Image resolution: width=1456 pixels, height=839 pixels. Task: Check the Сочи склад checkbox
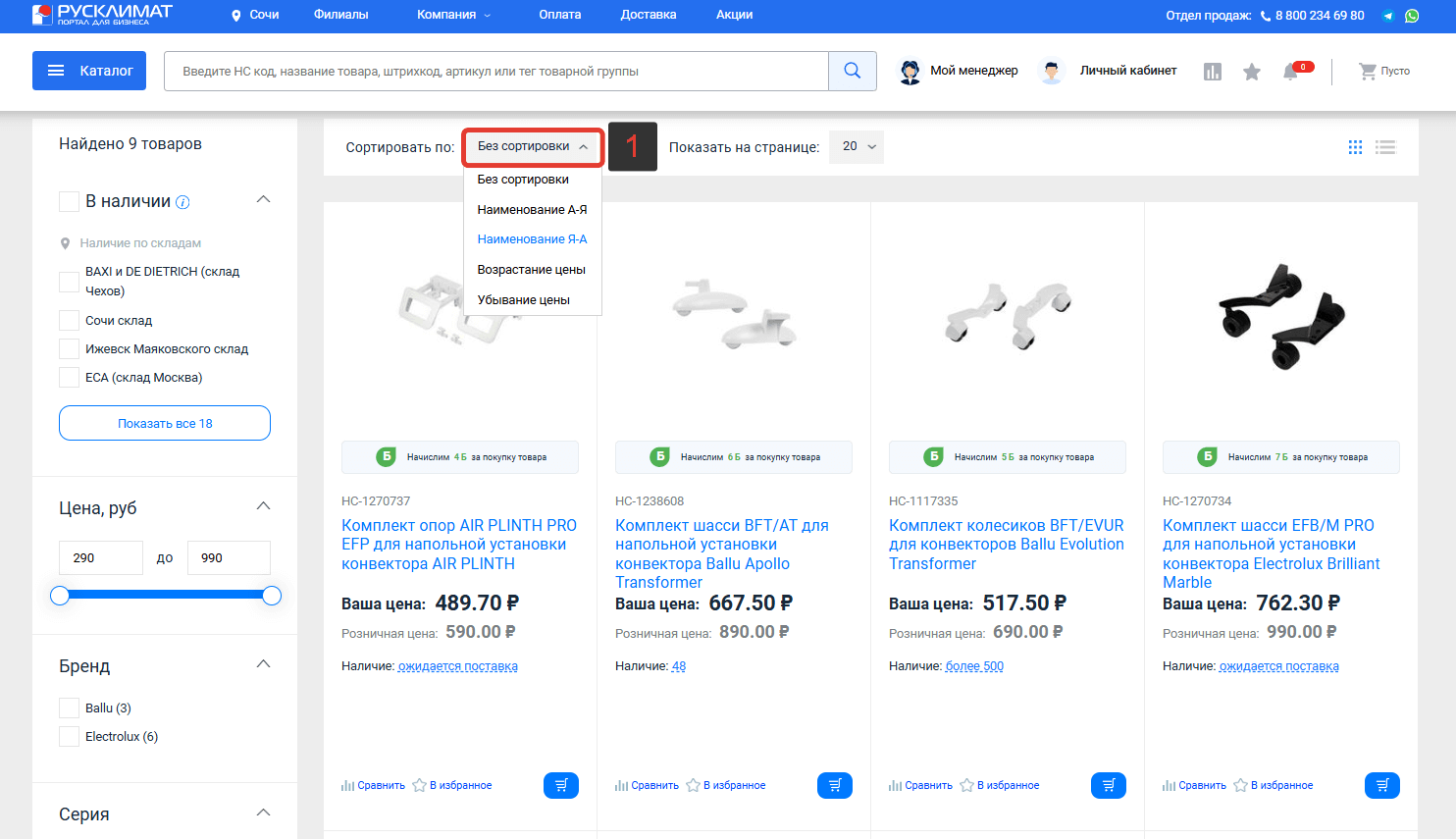click(x=69, y=320)
